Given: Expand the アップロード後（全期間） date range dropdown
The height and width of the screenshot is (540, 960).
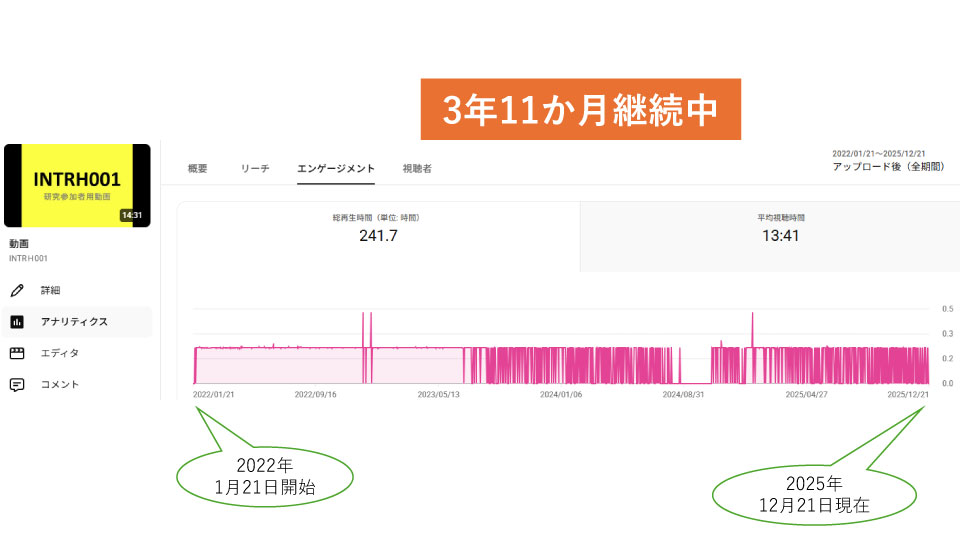Looking at the screenshot, I should pos(888,167).
